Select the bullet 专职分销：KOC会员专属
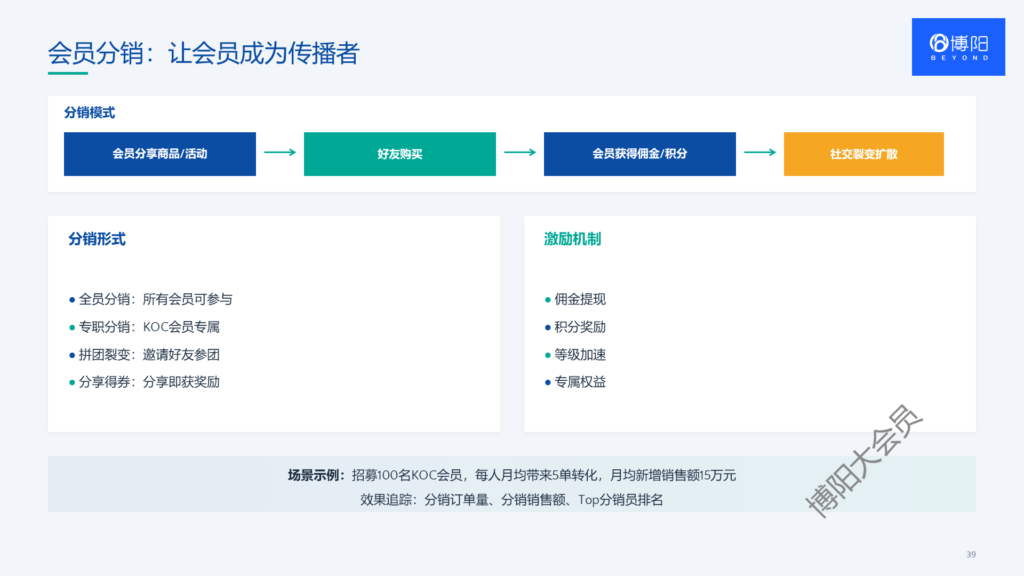 (x=144, y=327)
